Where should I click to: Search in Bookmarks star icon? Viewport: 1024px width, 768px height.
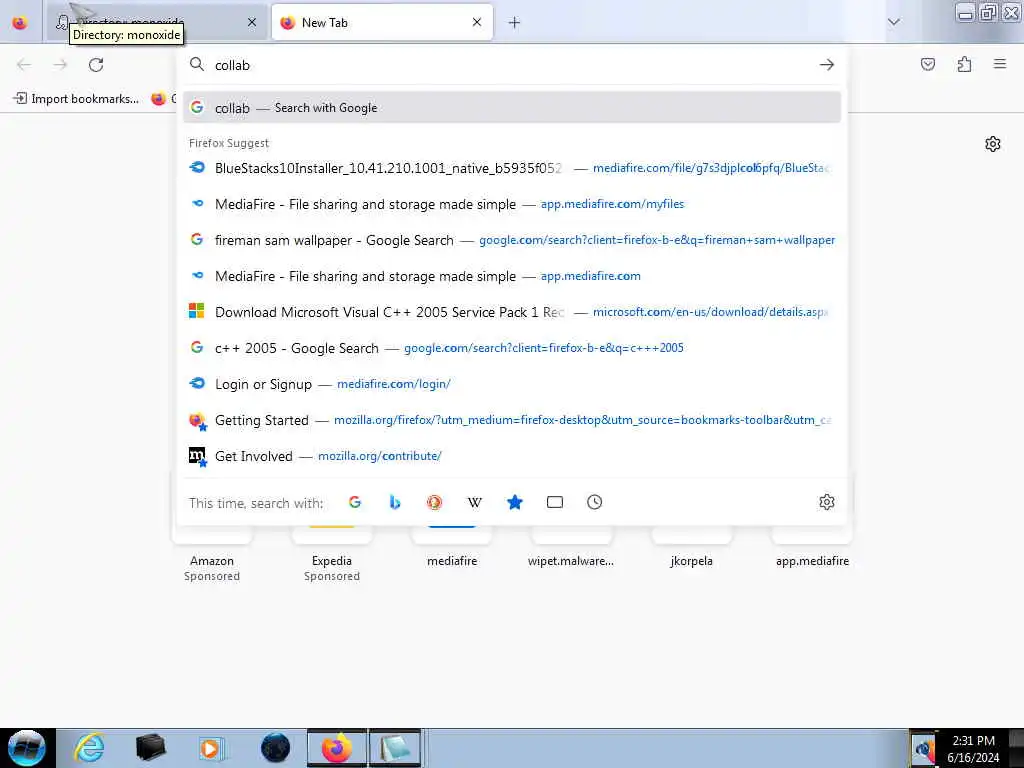coord(515,502)
